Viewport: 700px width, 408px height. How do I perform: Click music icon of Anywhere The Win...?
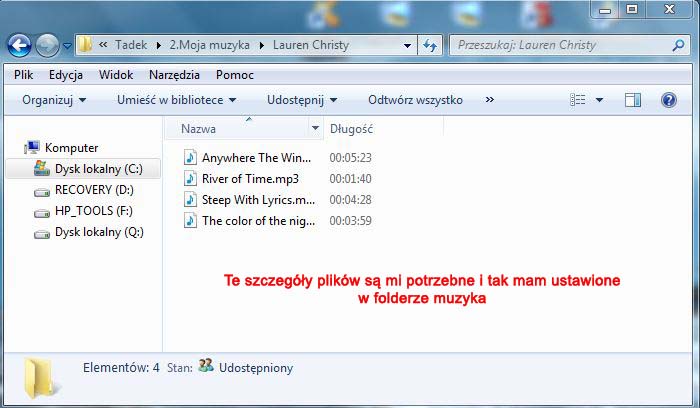[190, 157]
